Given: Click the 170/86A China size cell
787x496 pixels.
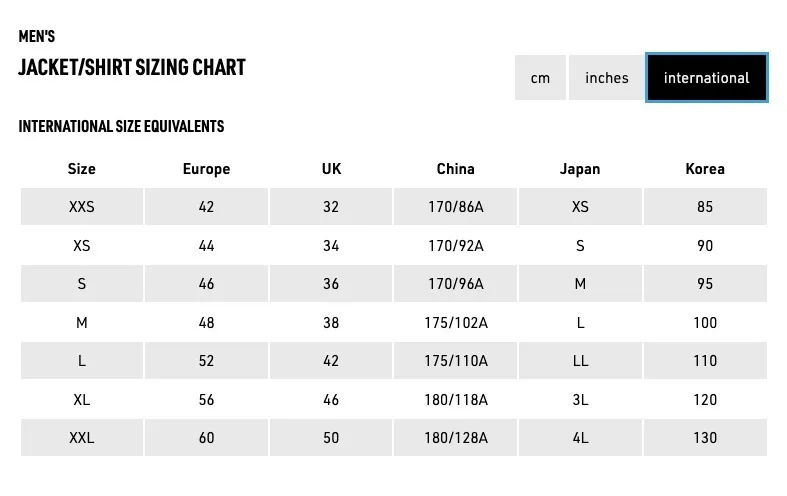Looking at the screenshot, I should click(x=456, y=206).
